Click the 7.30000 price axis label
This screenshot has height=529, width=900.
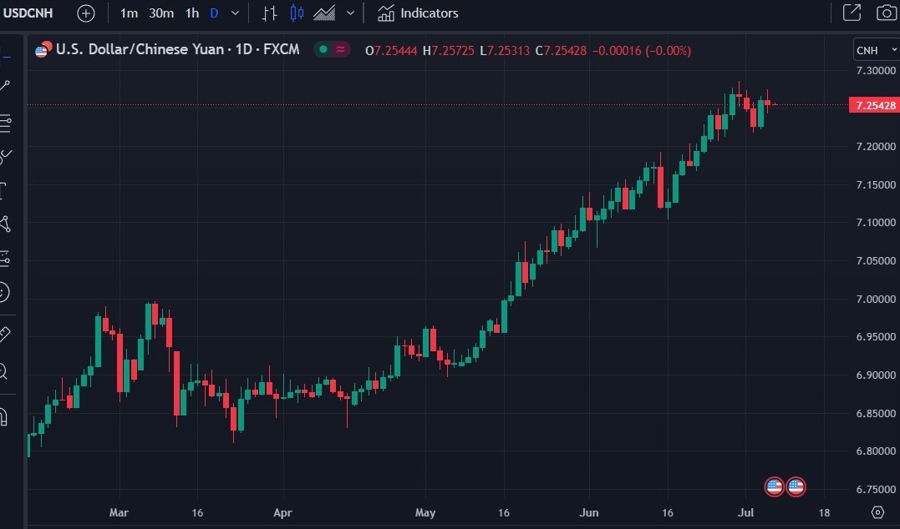[875, 71]
